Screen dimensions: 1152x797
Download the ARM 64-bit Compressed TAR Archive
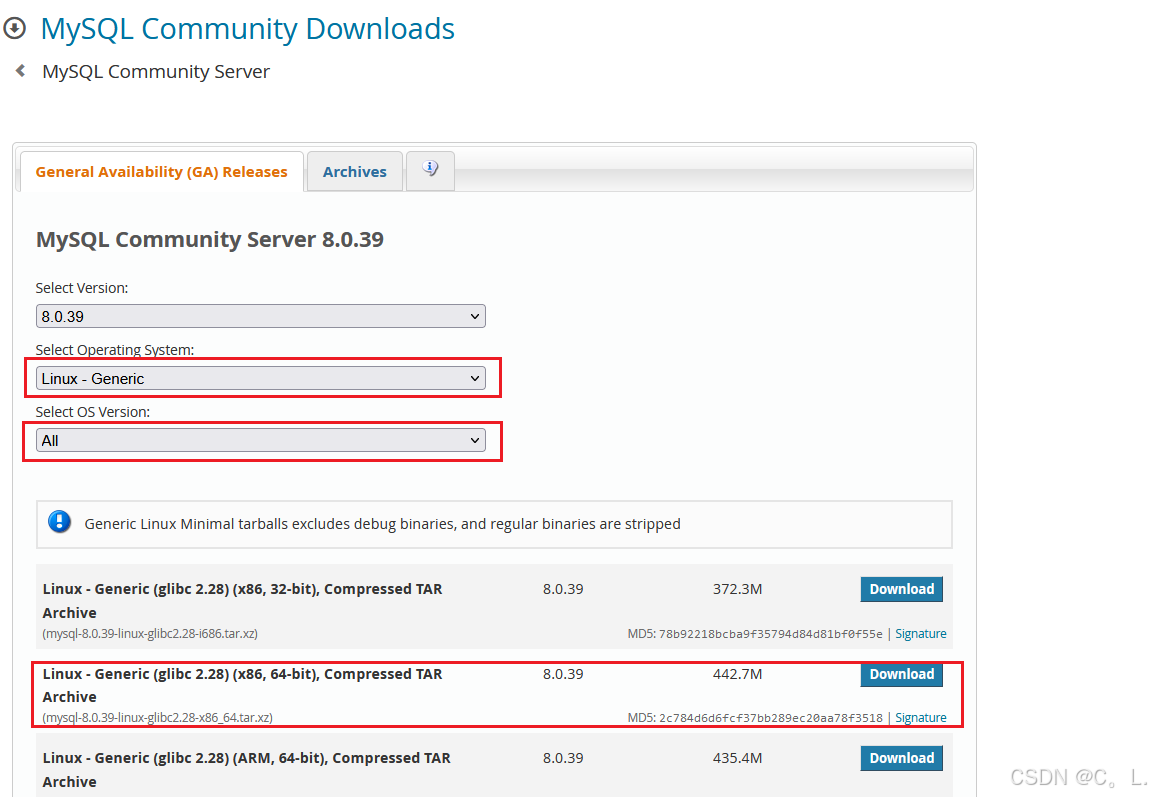pos(901,758)
